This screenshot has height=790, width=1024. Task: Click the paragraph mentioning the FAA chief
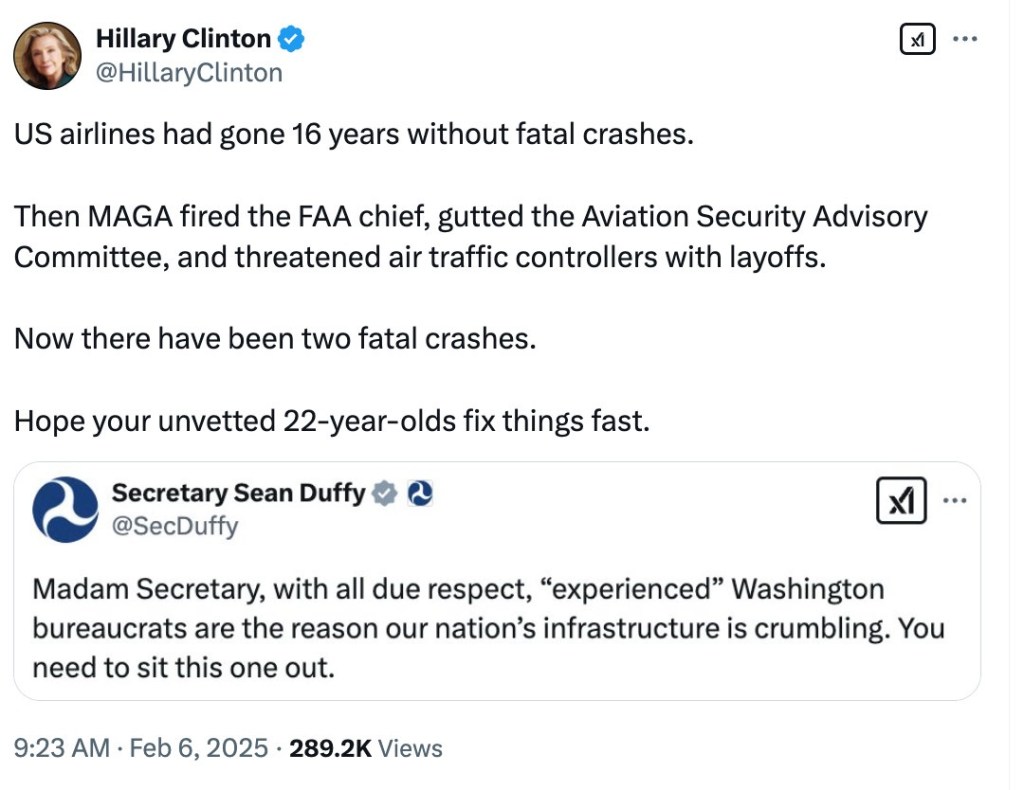coord(470,236)
